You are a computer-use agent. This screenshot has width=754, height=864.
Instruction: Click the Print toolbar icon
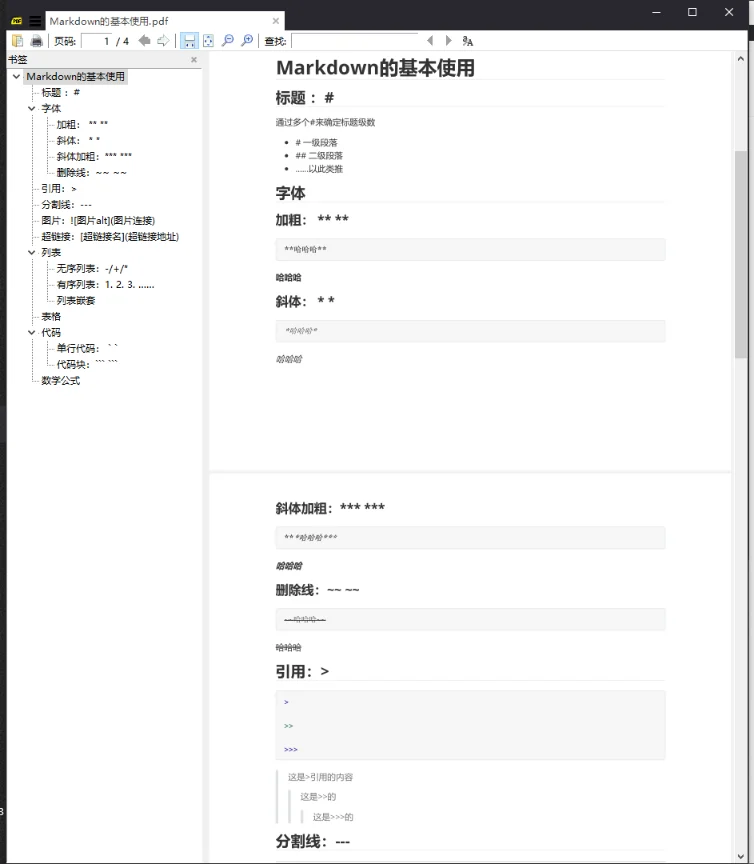click(36, 41)
